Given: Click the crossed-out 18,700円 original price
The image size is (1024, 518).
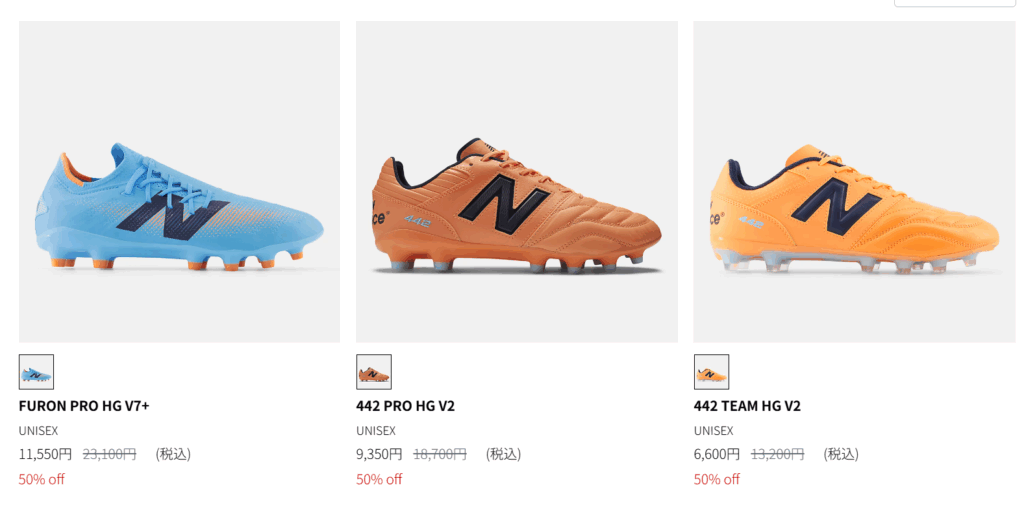Looking at the screenshot, I should coord(440,454).
